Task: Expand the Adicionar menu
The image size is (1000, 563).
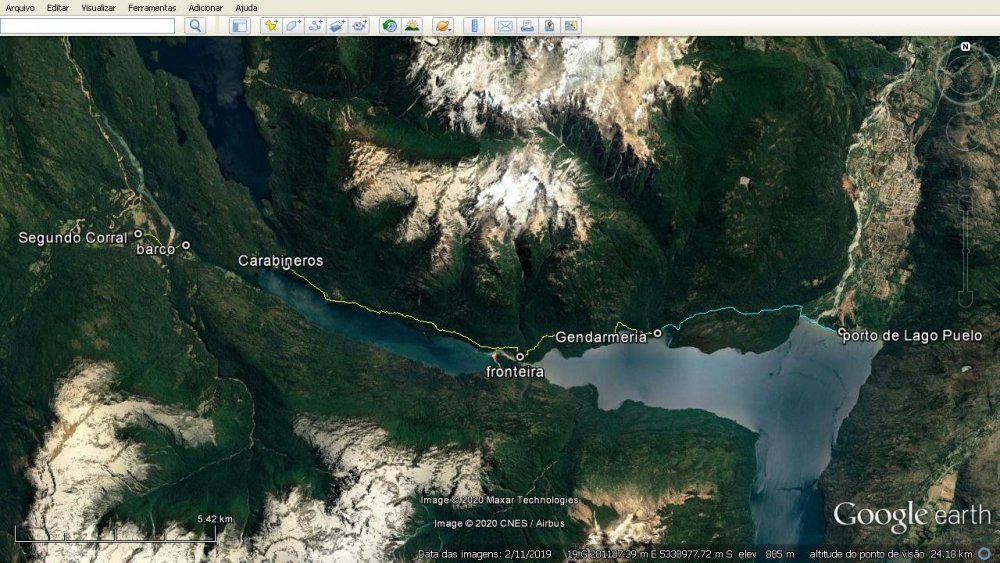Action: [205, 8]
